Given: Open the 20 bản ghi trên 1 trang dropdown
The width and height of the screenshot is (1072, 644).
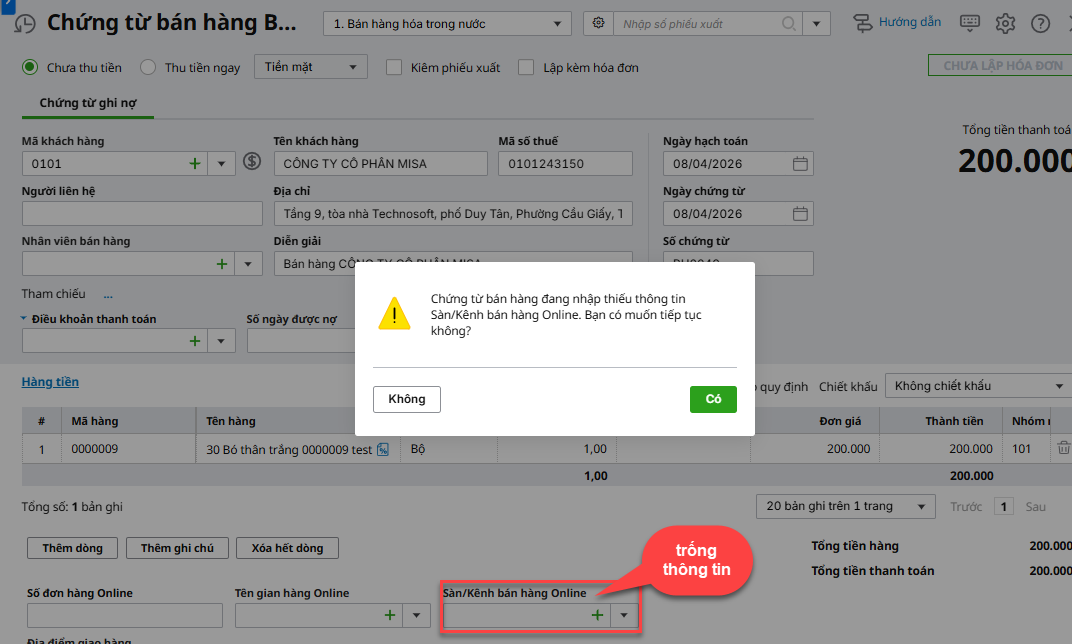Looking at the screenshot, I should (845, 506).
